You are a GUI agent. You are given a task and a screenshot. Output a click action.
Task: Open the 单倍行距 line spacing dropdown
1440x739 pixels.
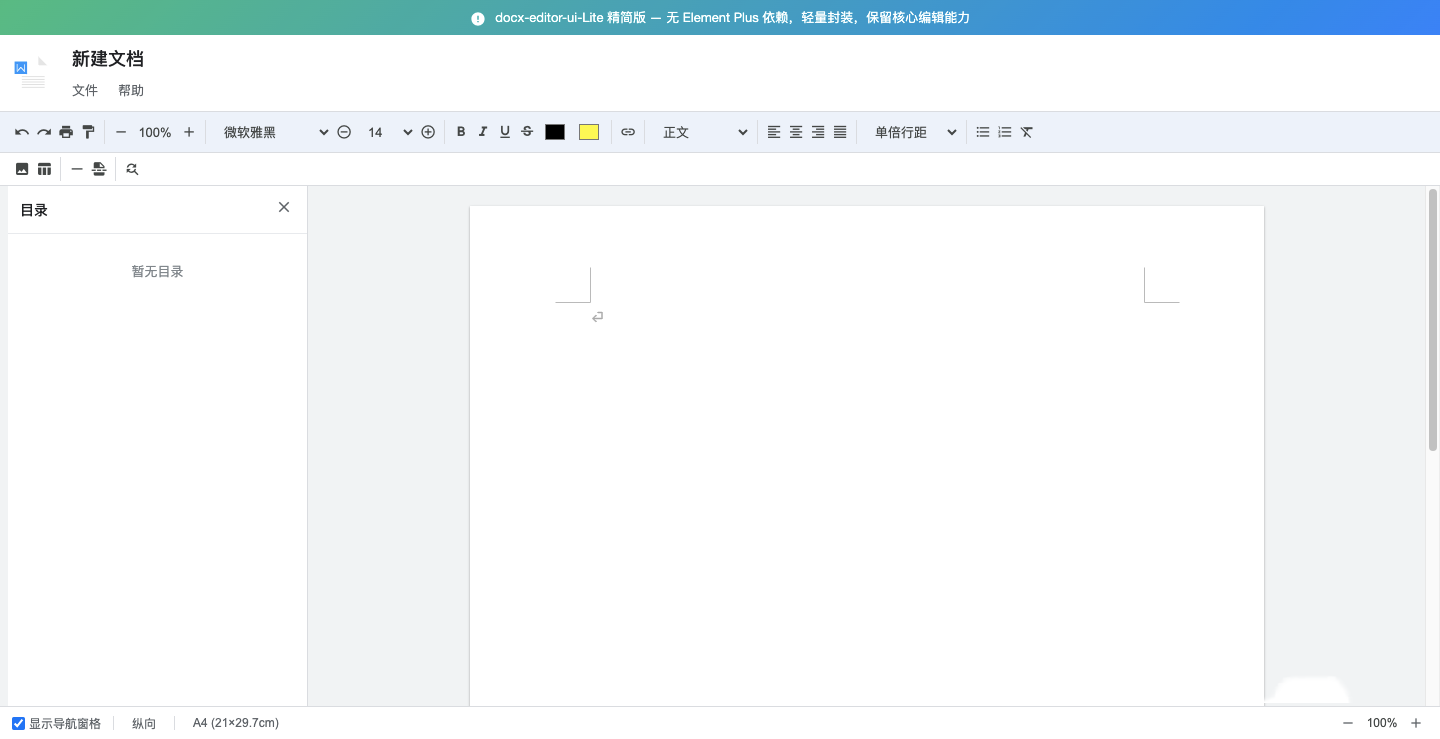(915, 132)
